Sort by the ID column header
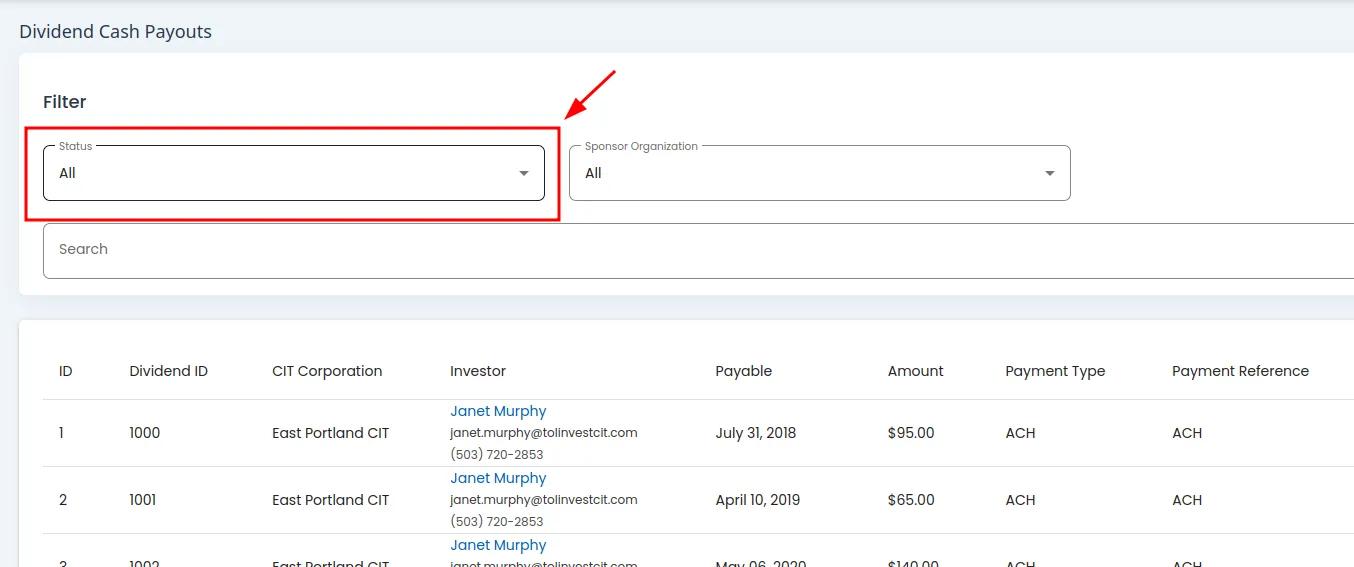 (65, 371)
